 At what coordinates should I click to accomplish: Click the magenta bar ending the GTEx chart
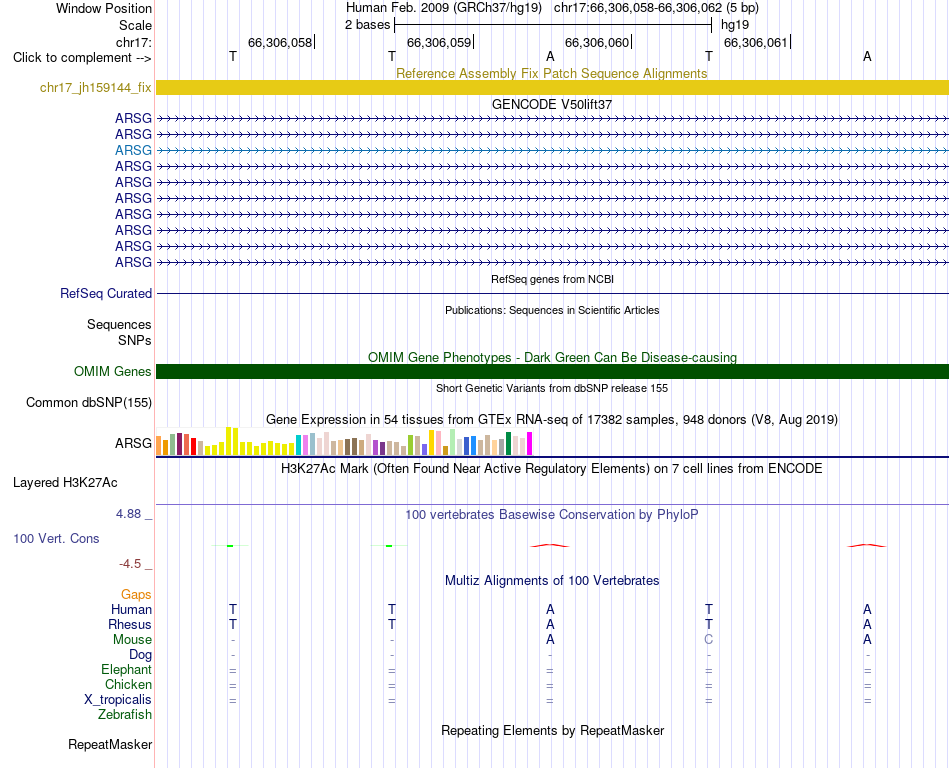click(530, 443)
